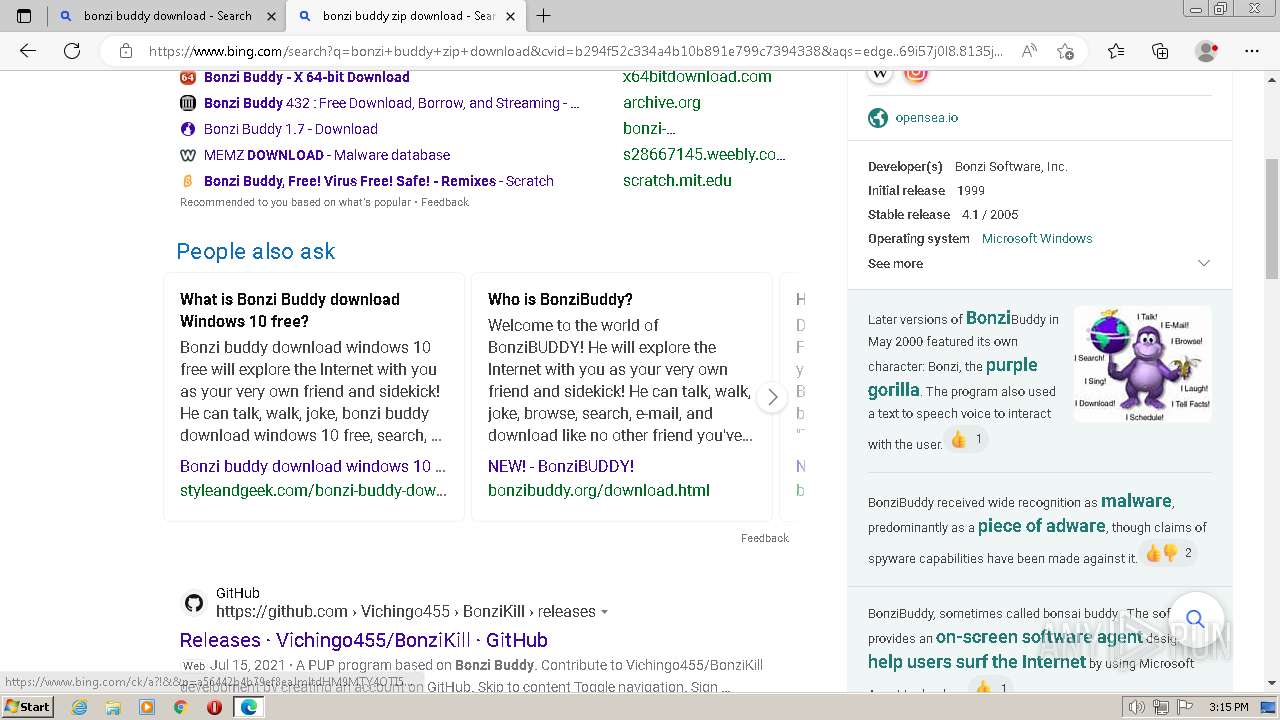
Task: Open the Opera icon in the taskbar
Action: point(214,707)
